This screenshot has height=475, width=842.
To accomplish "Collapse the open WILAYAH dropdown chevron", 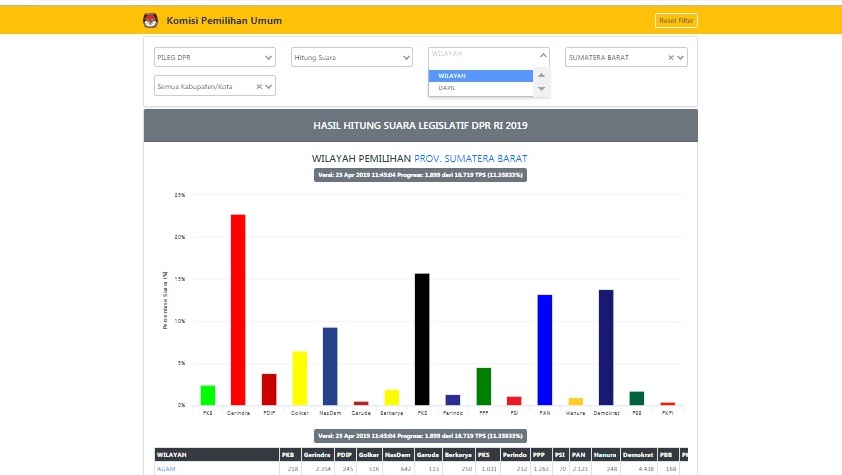I will (x=543, y=57).
